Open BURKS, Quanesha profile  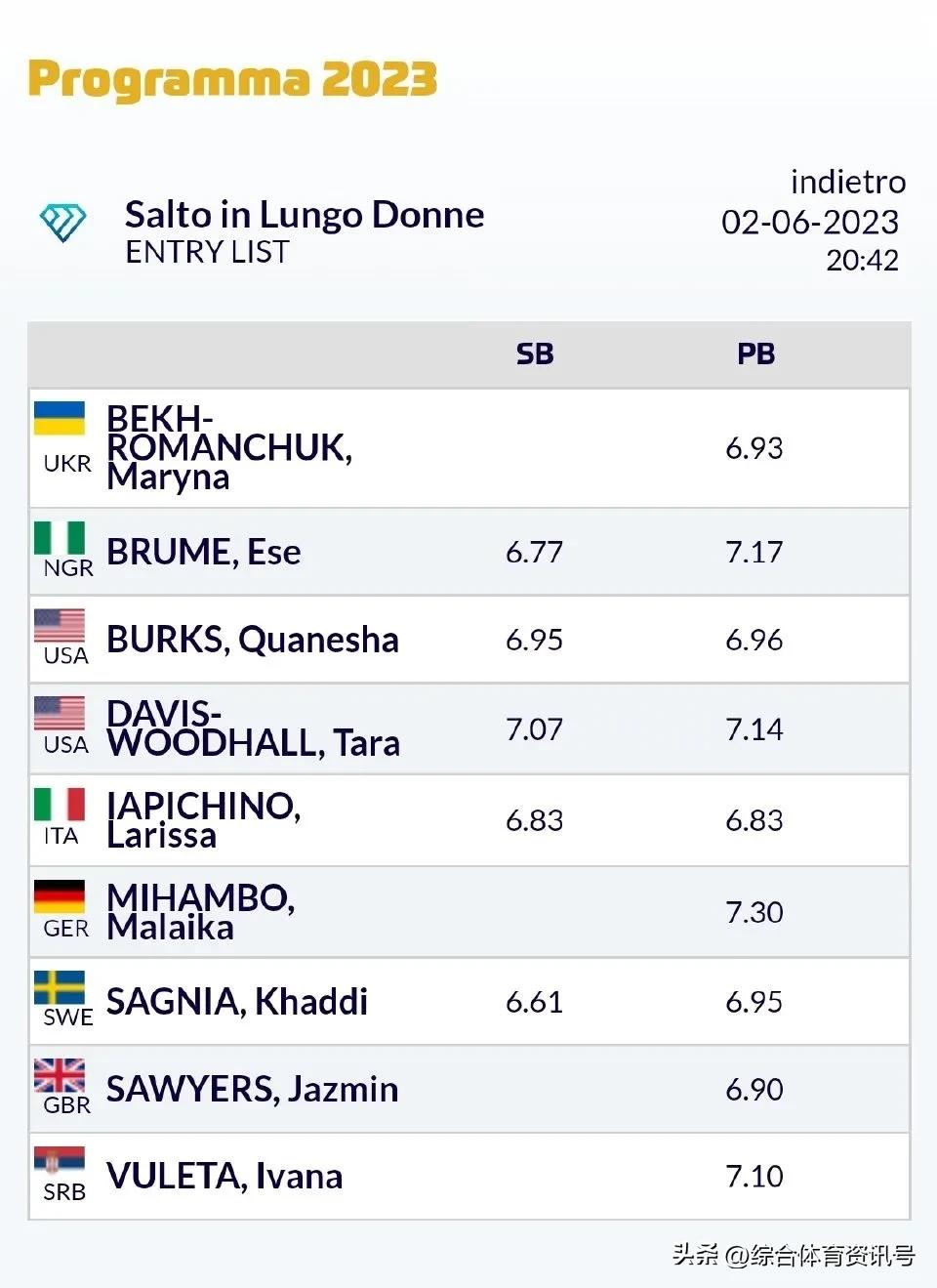[252, 640]
